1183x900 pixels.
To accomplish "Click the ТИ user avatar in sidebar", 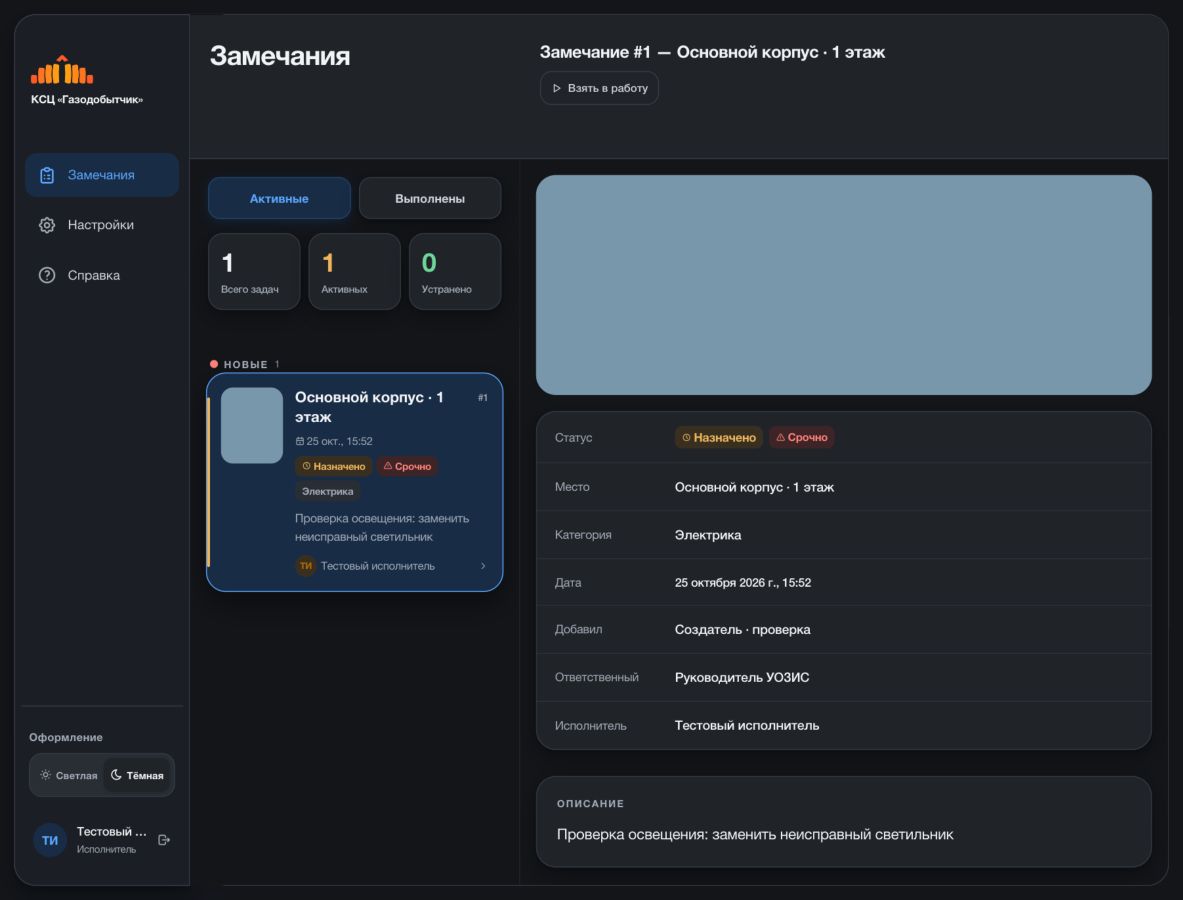I will pos(50,840).
